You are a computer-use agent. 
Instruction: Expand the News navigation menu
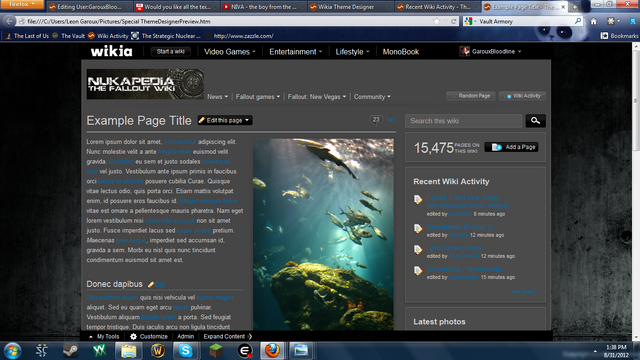point(217,97)
